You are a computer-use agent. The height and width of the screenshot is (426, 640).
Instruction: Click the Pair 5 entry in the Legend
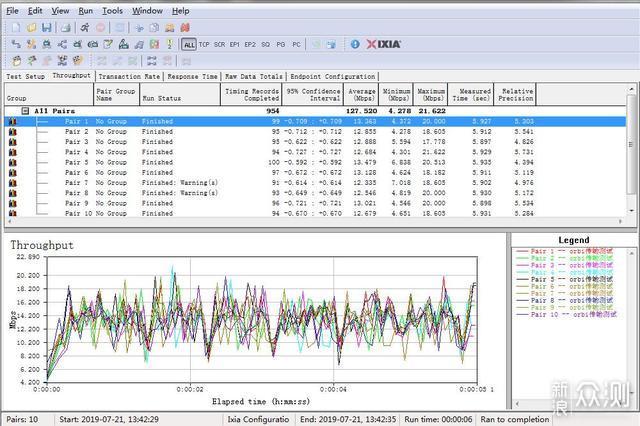[564, 280]
